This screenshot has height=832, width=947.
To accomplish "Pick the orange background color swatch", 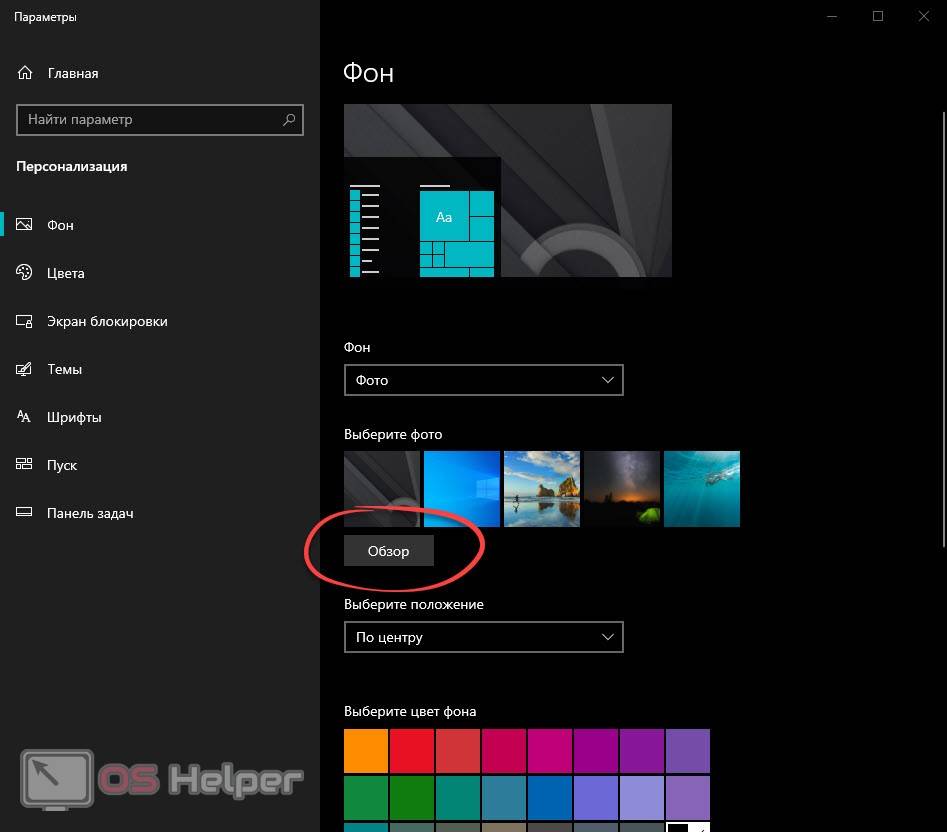I will [366, 750].
